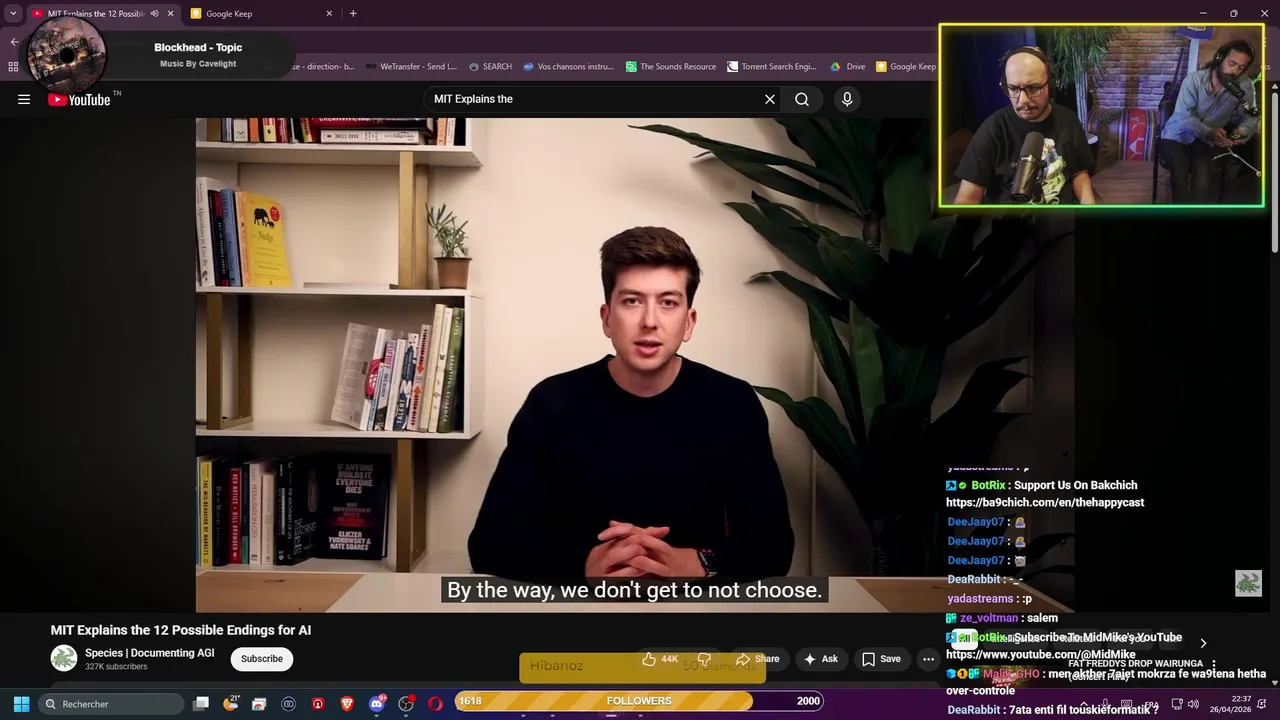
Task: Like the video with thumbs up
Action: 660,659
